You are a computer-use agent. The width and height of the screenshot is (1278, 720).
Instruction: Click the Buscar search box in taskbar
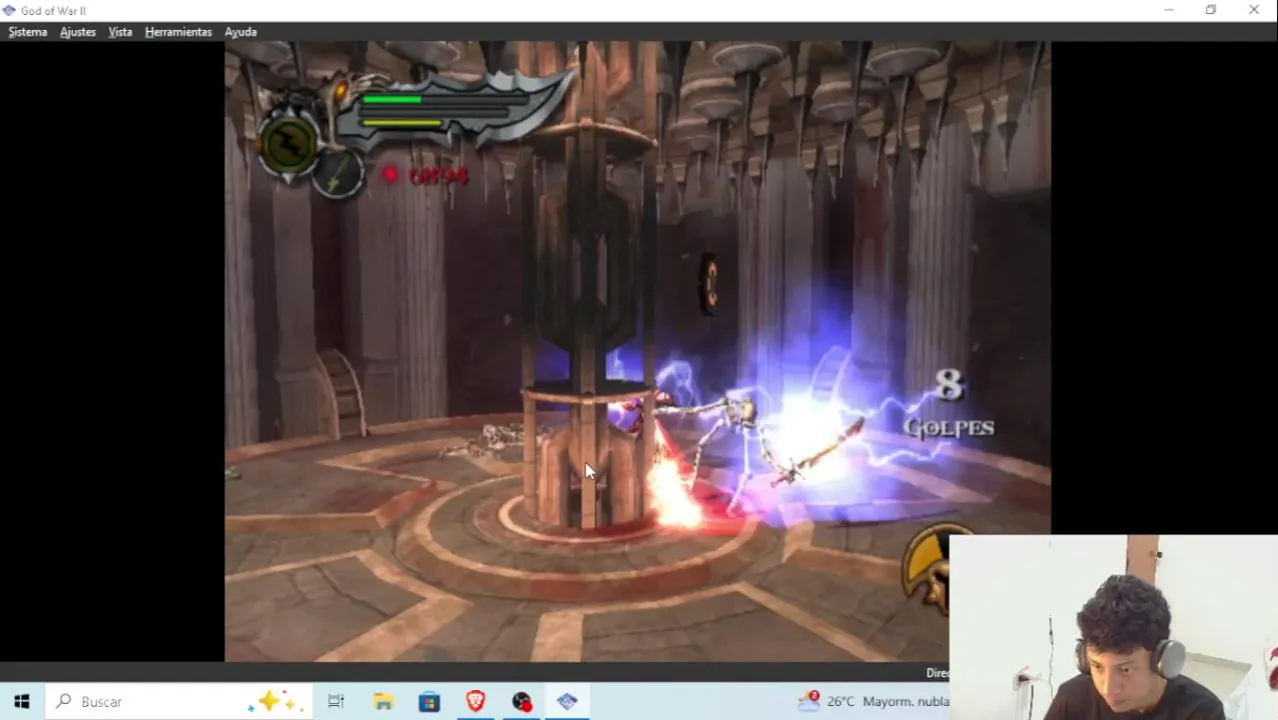click(180, 702)
